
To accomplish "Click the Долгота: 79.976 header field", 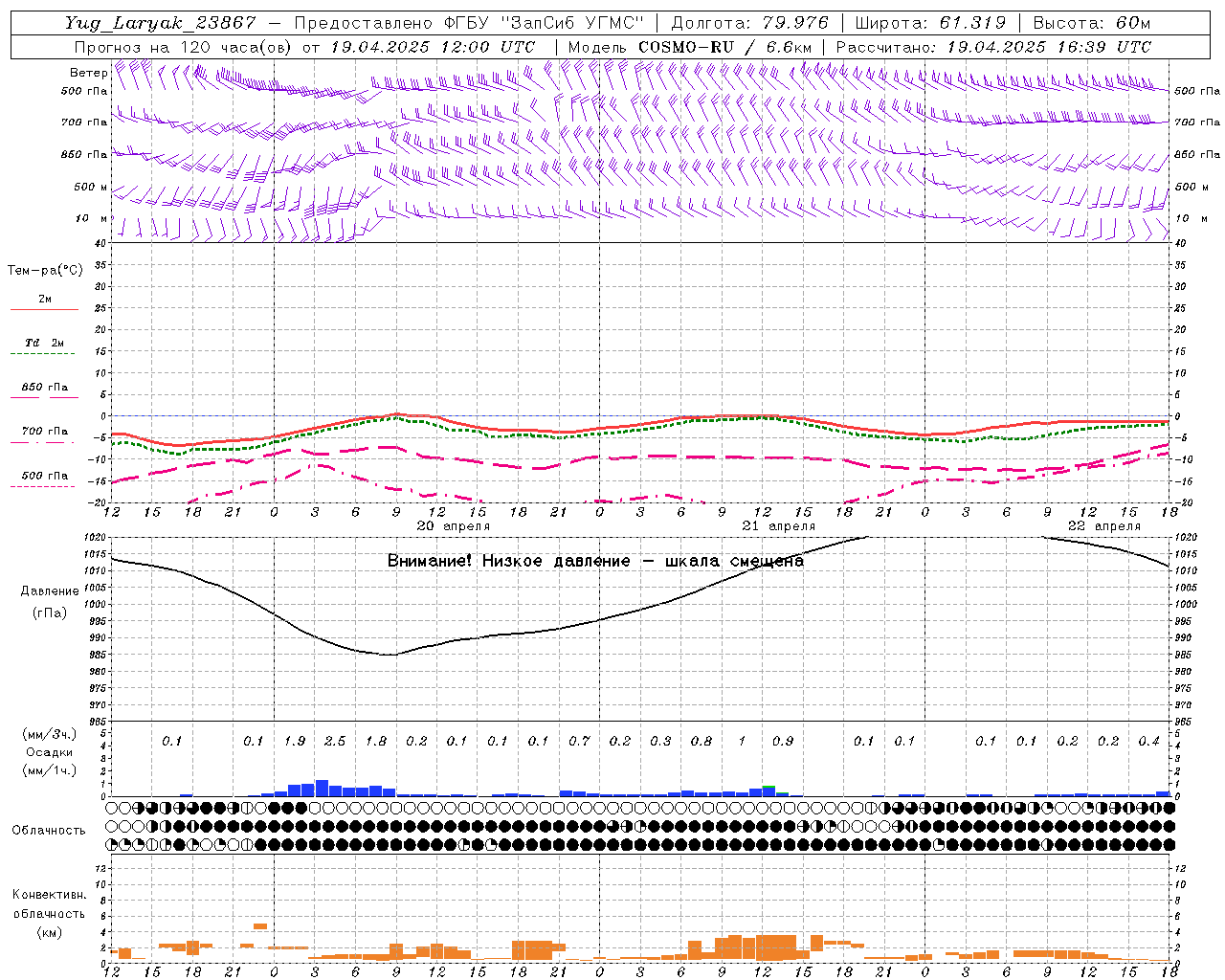I will point(750,24).
